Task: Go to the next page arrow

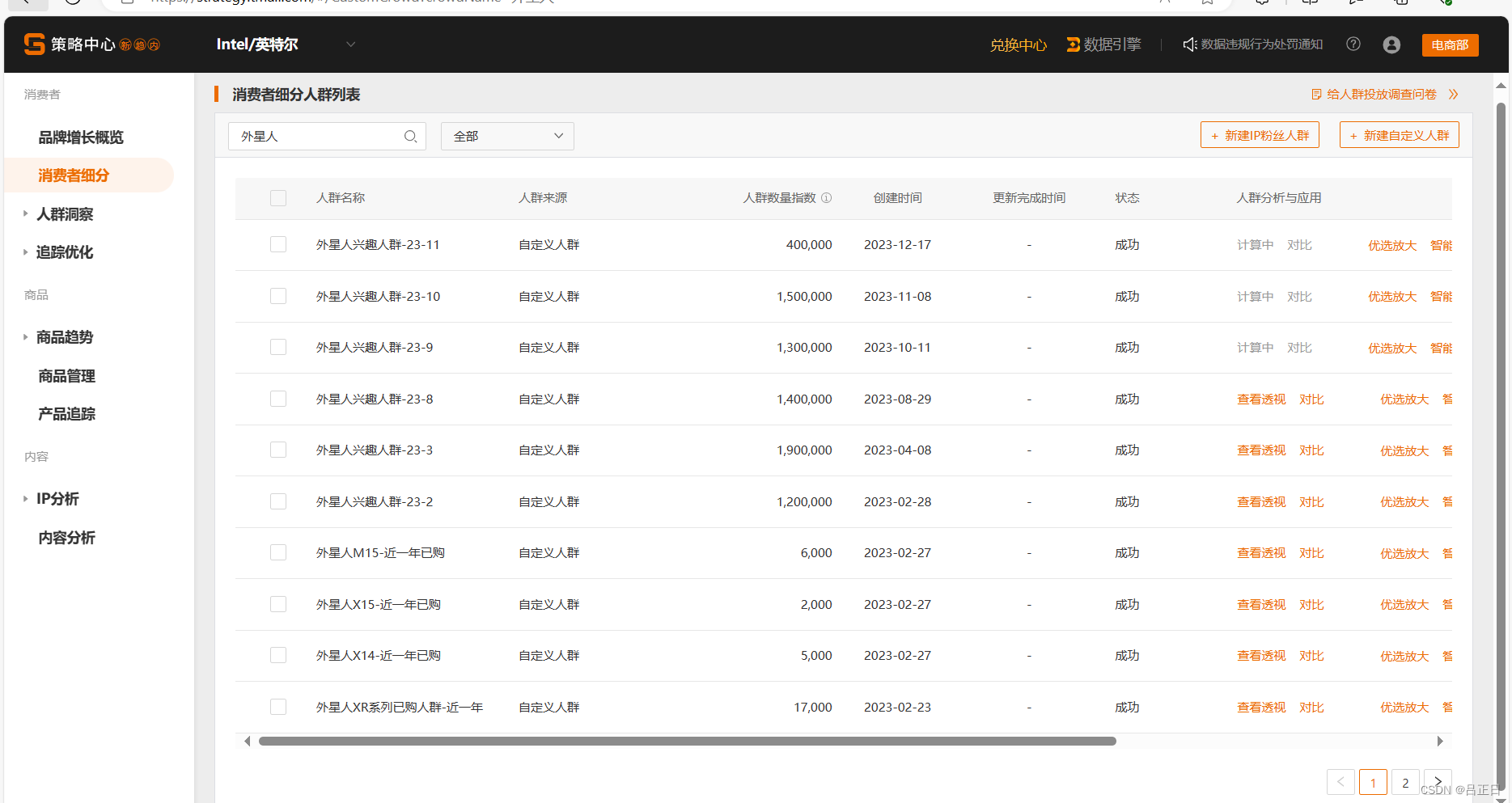Action: pos(1438,782)
